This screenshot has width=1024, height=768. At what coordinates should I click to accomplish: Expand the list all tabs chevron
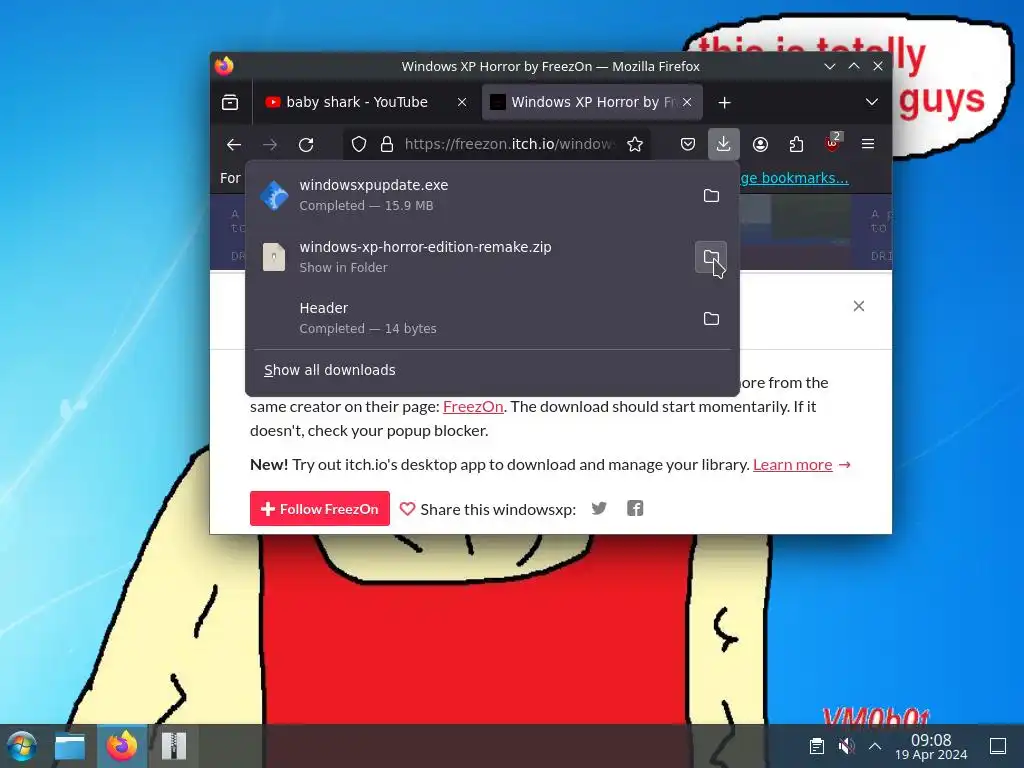click(871, 103)
